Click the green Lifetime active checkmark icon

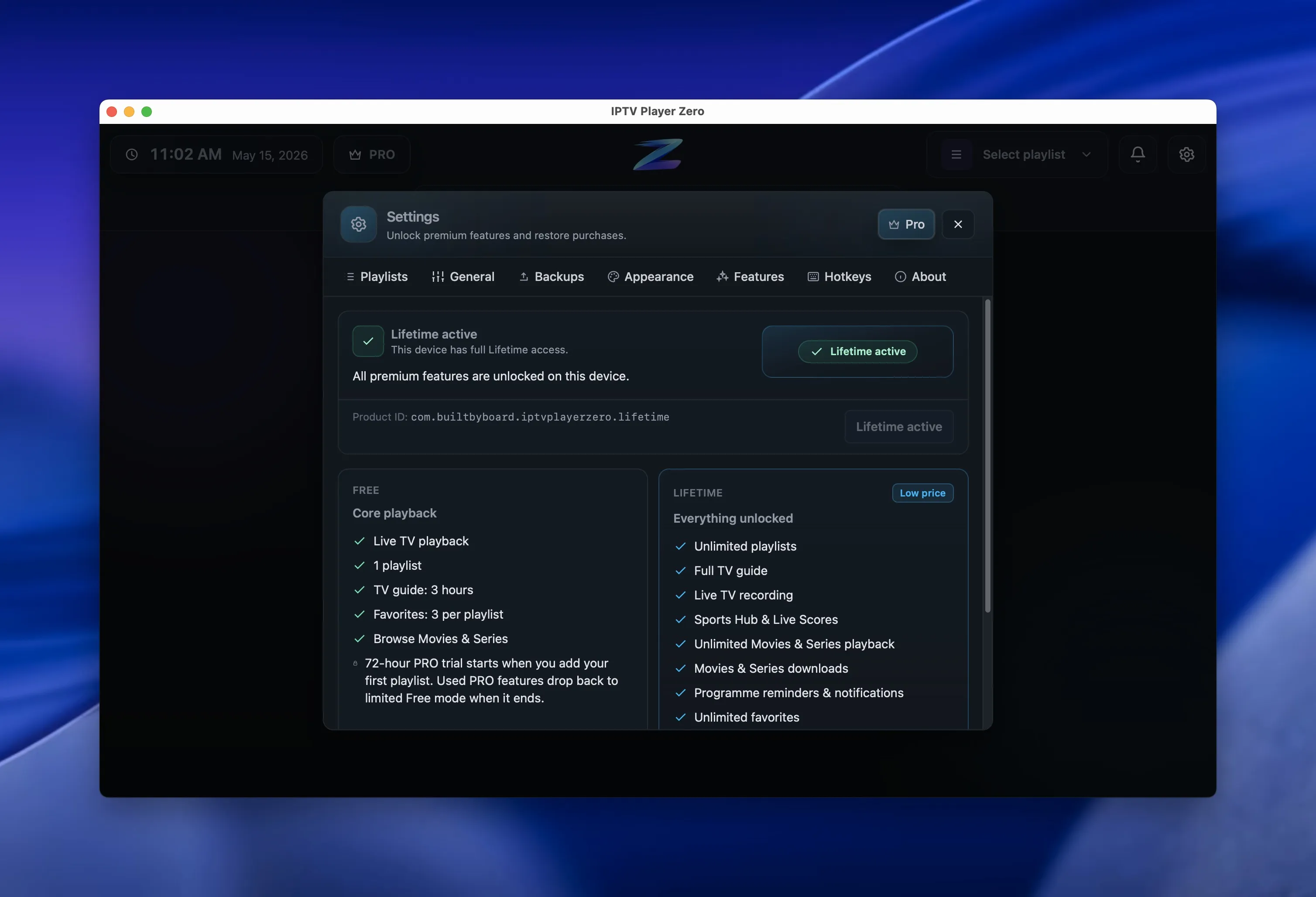tap(368, 341)
